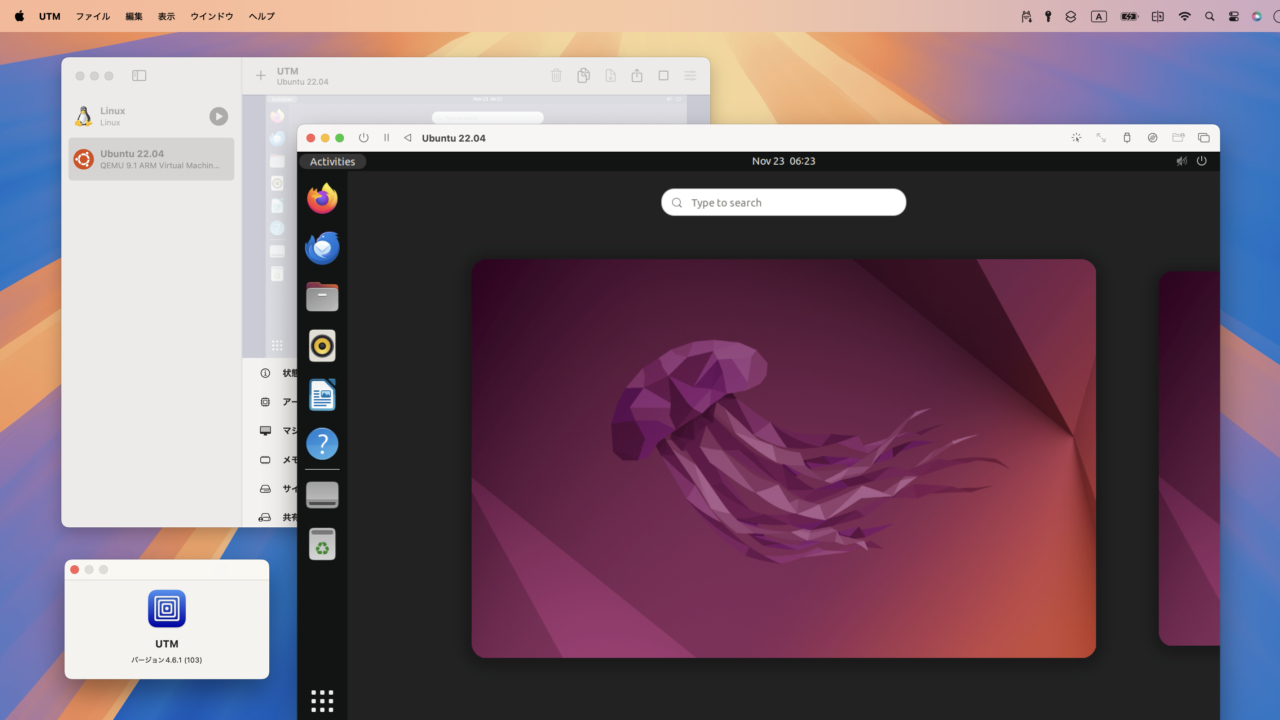Click the shared folder icon in VM toolbar
The image size is (1280, 720).
1178,138
